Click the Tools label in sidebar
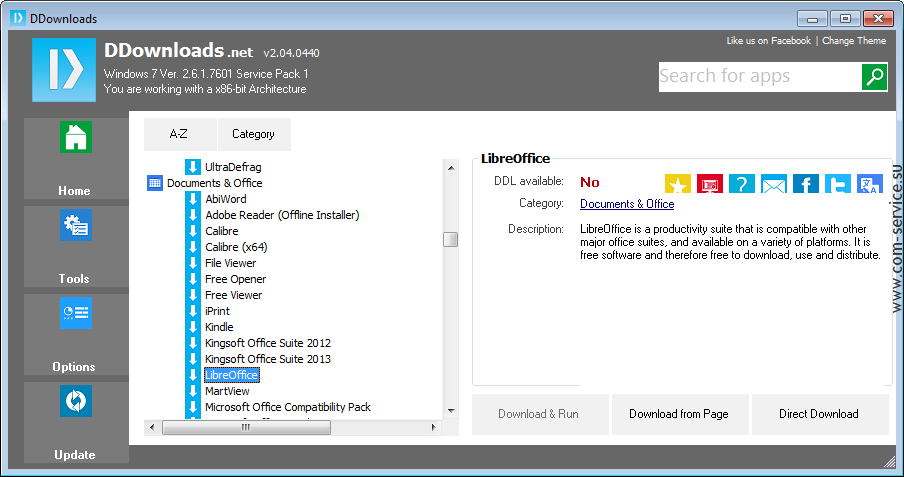904x477 pixels. point(74,279)
